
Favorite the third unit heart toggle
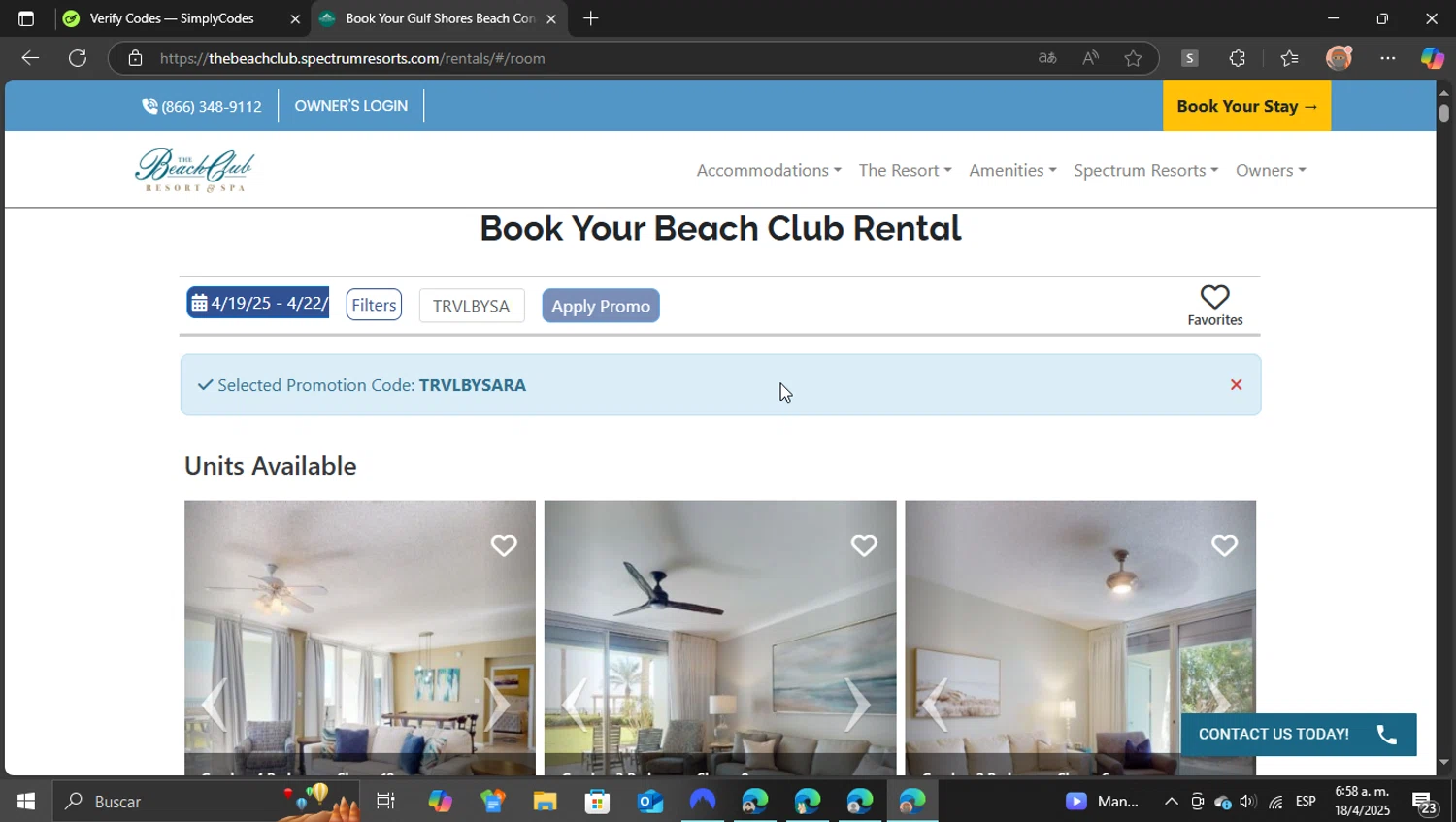[1224, 545]
